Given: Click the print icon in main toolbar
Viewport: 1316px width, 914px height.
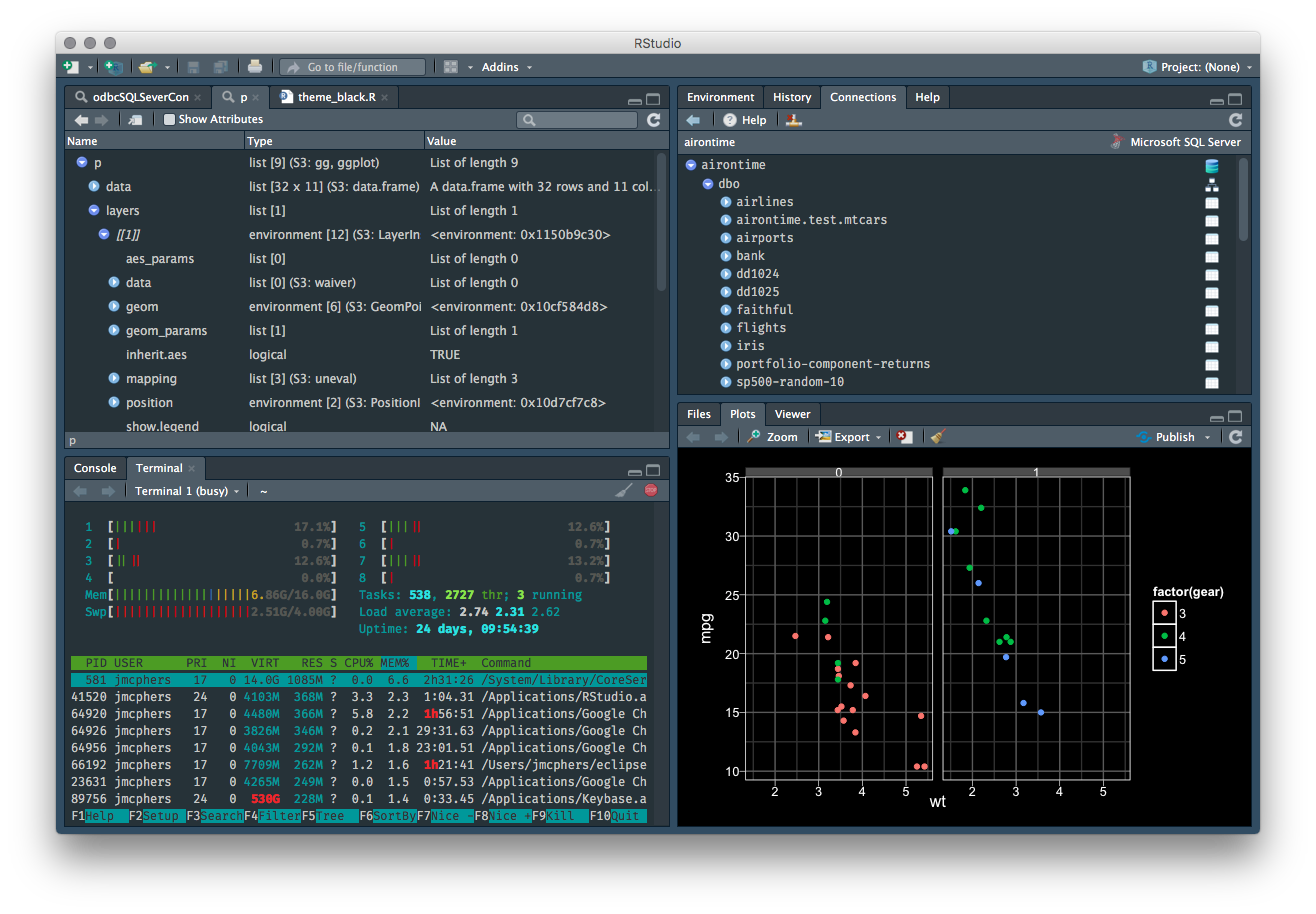Looking at the screenshot, I should (255, 67).
